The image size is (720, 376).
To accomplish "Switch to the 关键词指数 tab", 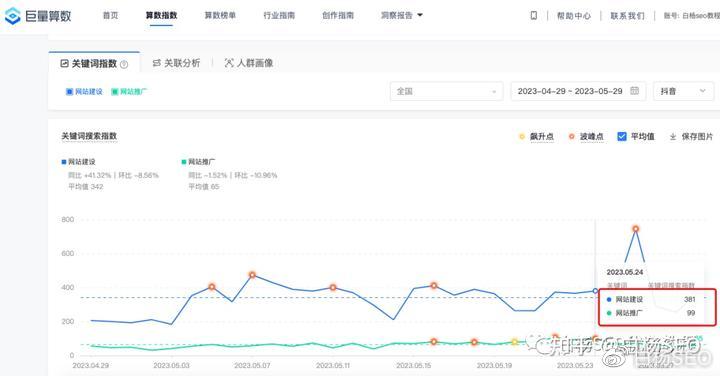I will tap(94, 64).
